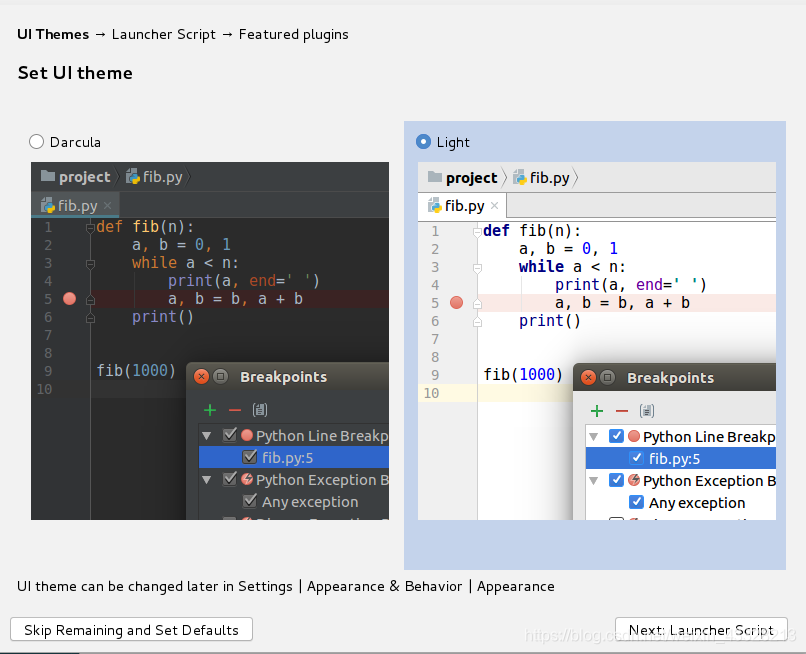The height and width of the screenshot is (654, 806).
Task: Click Next: Launcher Script button
Action: (x=701, y=629)
